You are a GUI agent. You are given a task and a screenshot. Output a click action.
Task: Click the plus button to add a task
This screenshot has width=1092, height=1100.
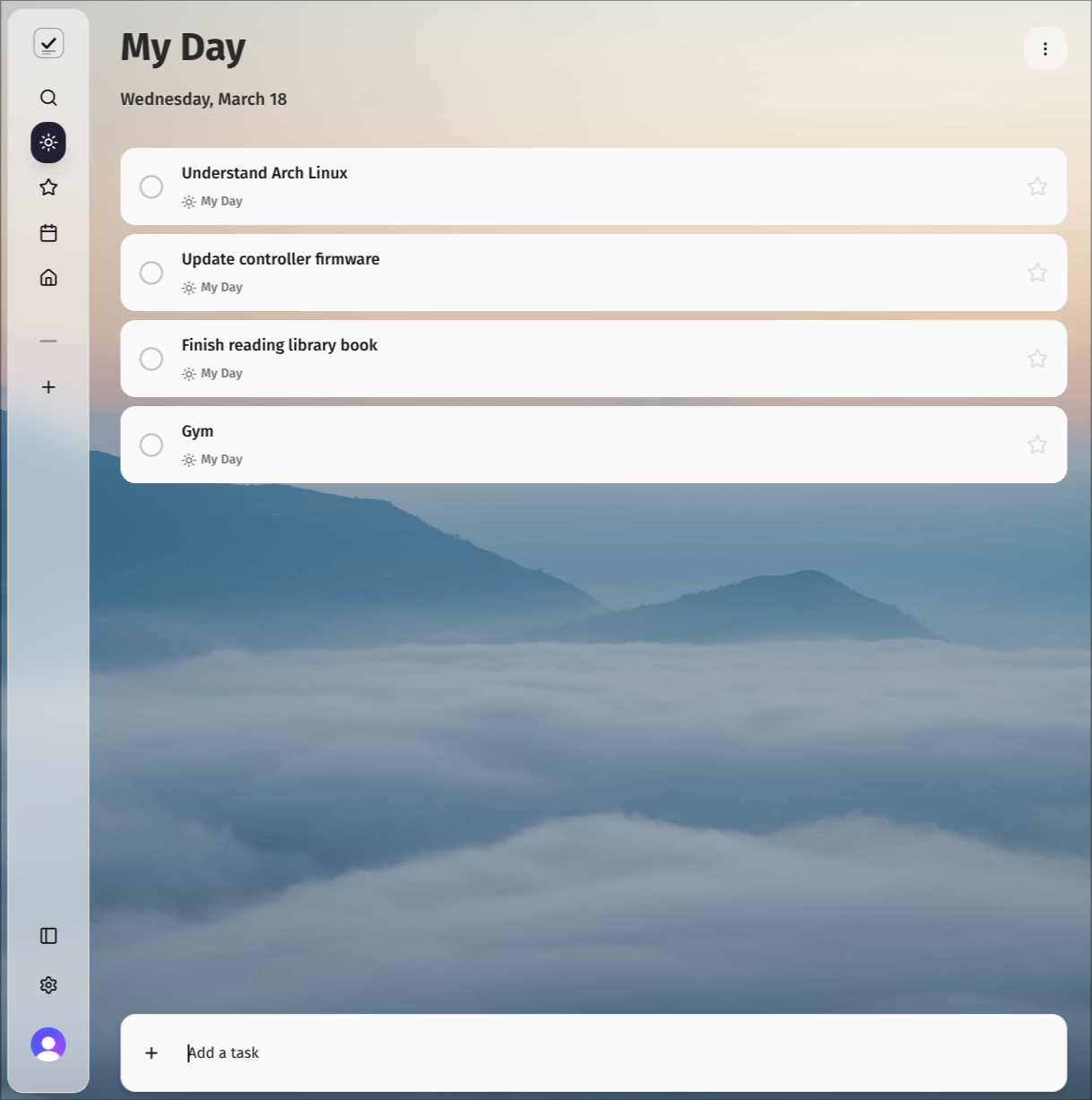pyautogui.click(x=151, y=1052)
